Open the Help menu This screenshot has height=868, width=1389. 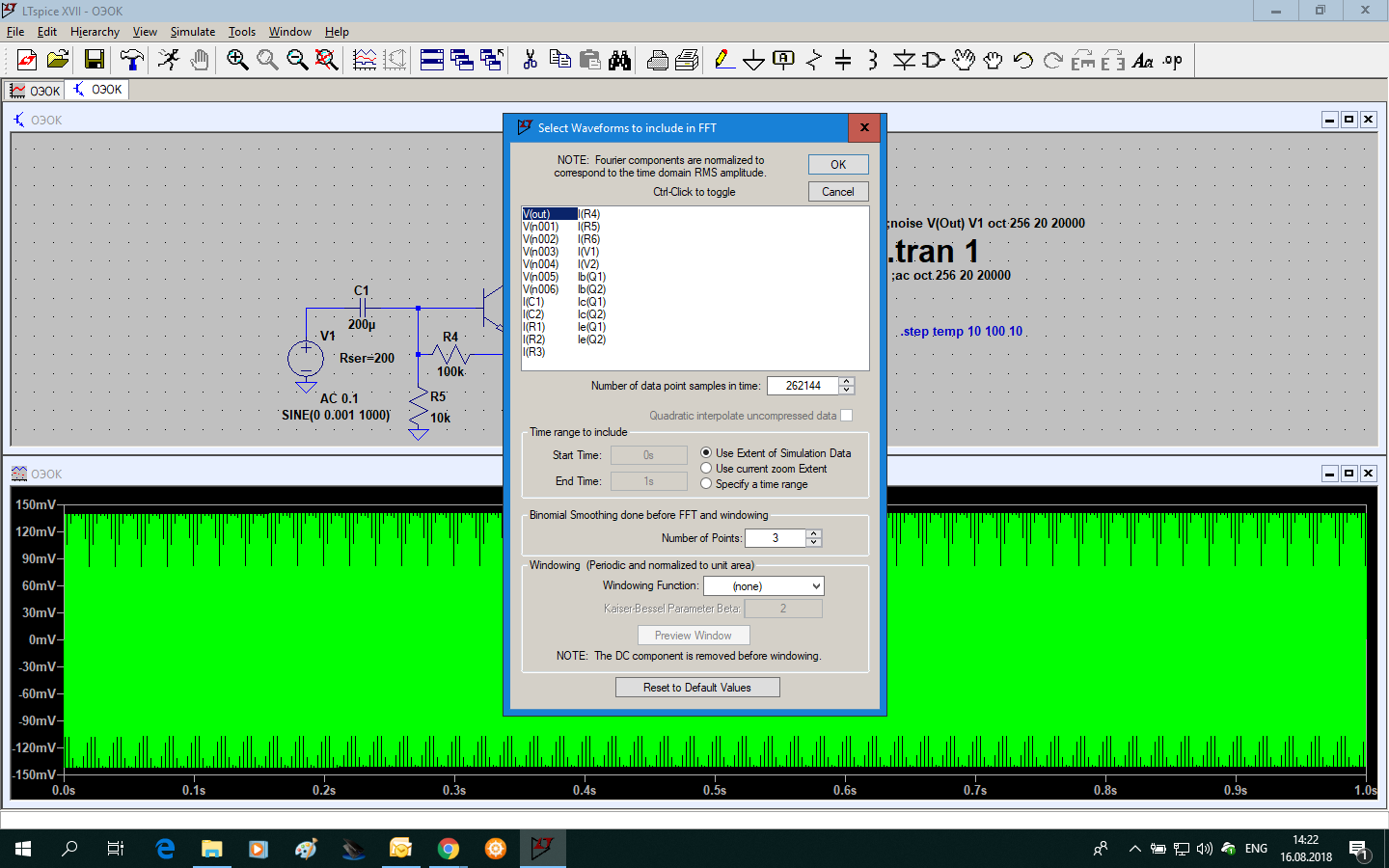point(337,32)
